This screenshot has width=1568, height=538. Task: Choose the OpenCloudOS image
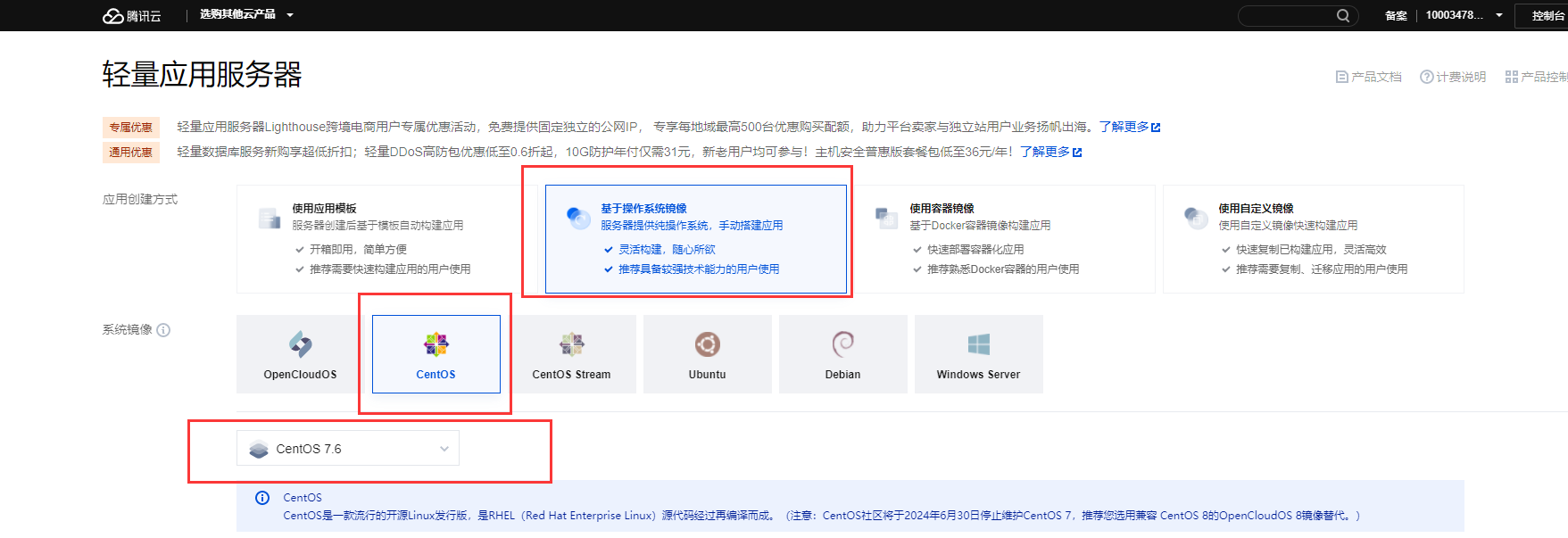click(x=301, y=354)
